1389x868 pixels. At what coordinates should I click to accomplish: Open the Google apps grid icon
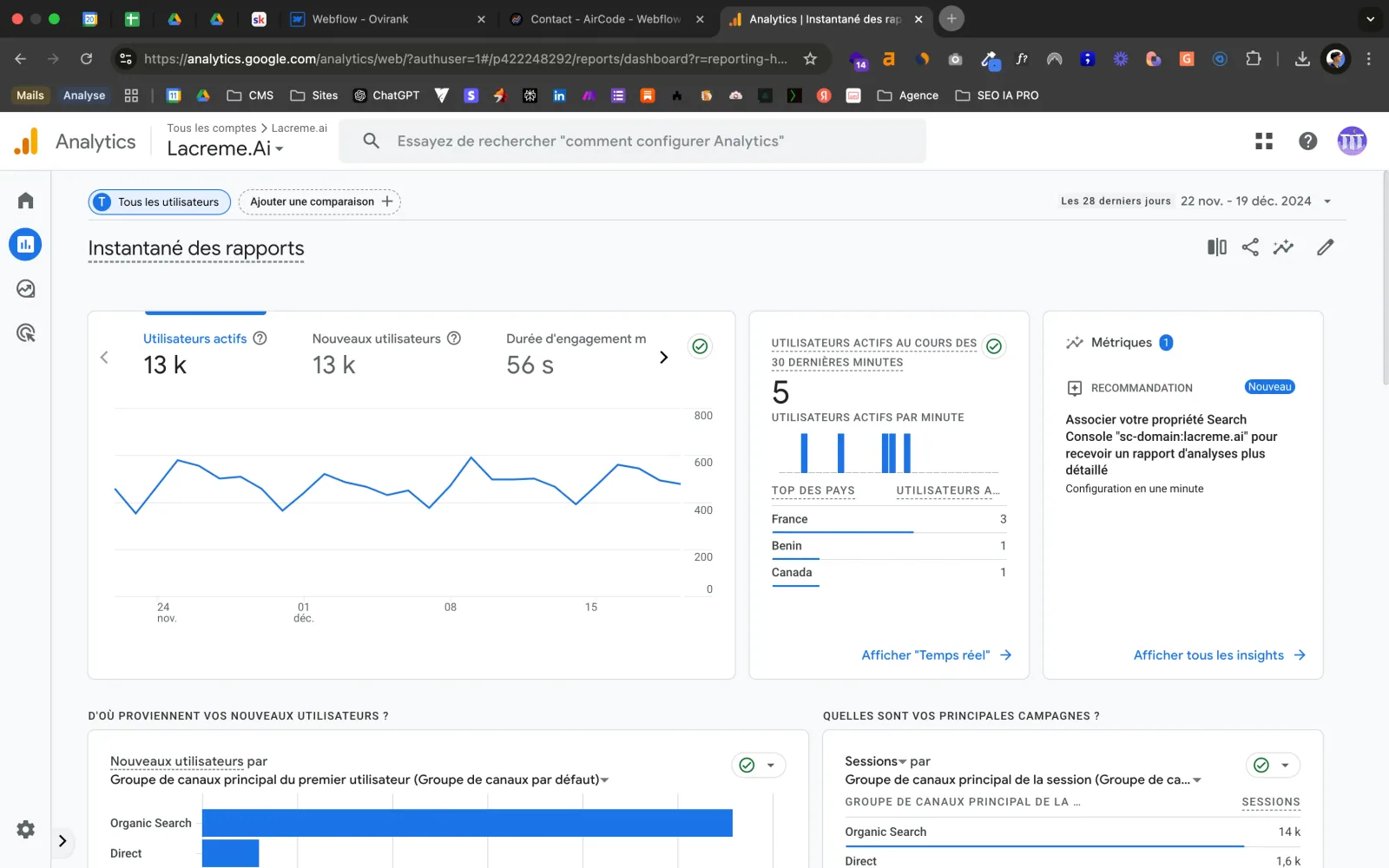1264,141
